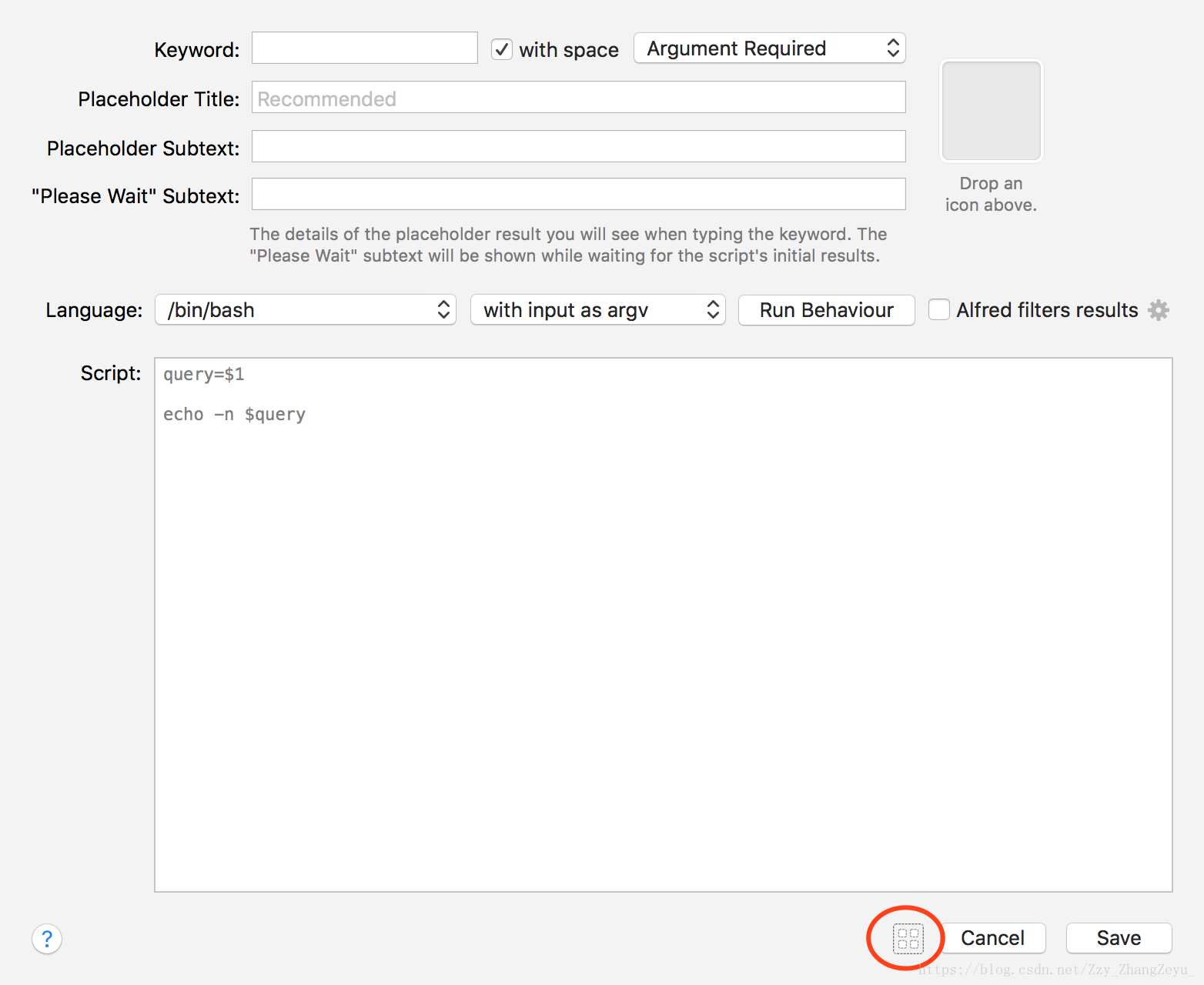This screenshot has height=985, width=1204.
Task: Focus the Keyword input field
Action: (365, 48)
